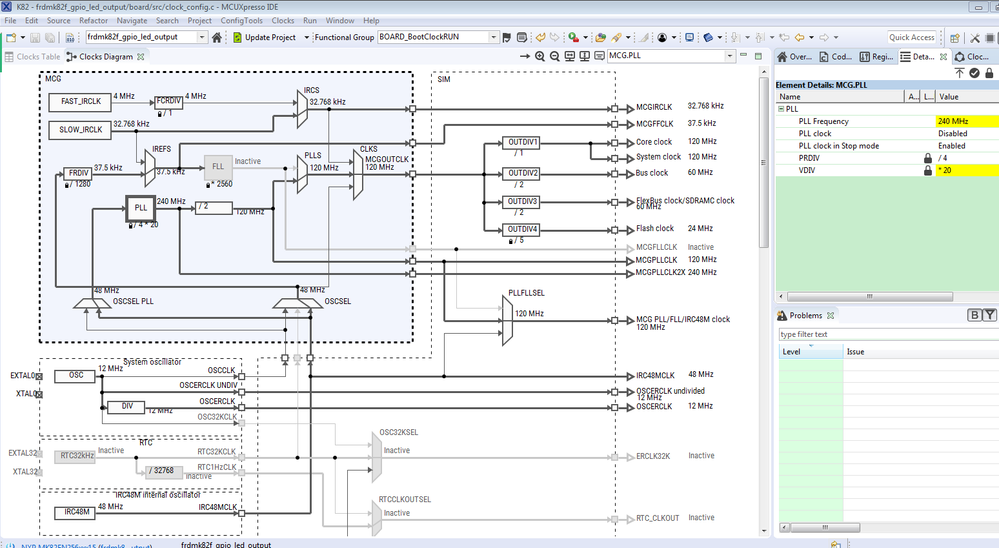This screenshot has width=999, height=548.
Task: Click the third display-mode icon after zoom out
Action: tap(599, 56)
